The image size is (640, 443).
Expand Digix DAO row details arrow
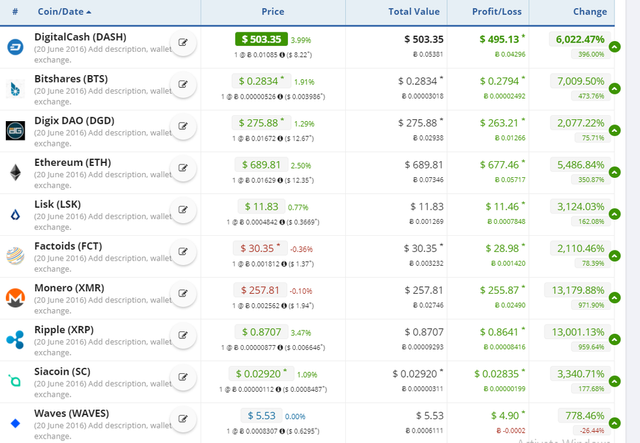coord(614,130)
